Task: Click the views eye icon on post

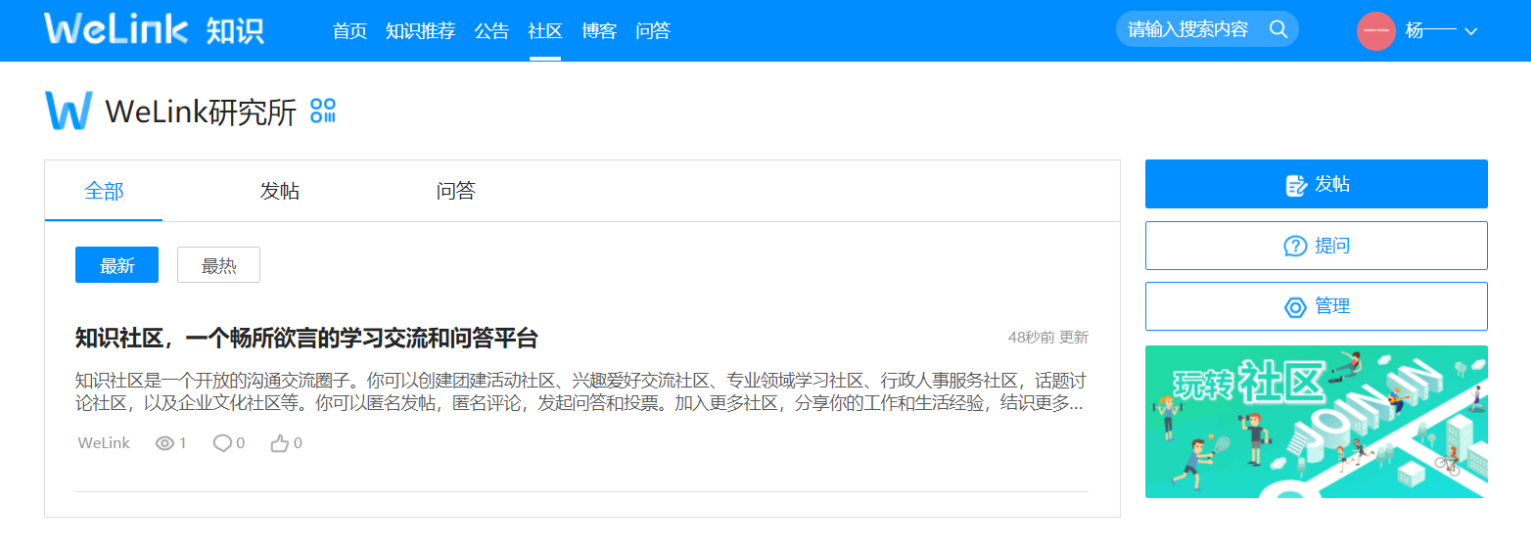Action: [x=165, y=443]
